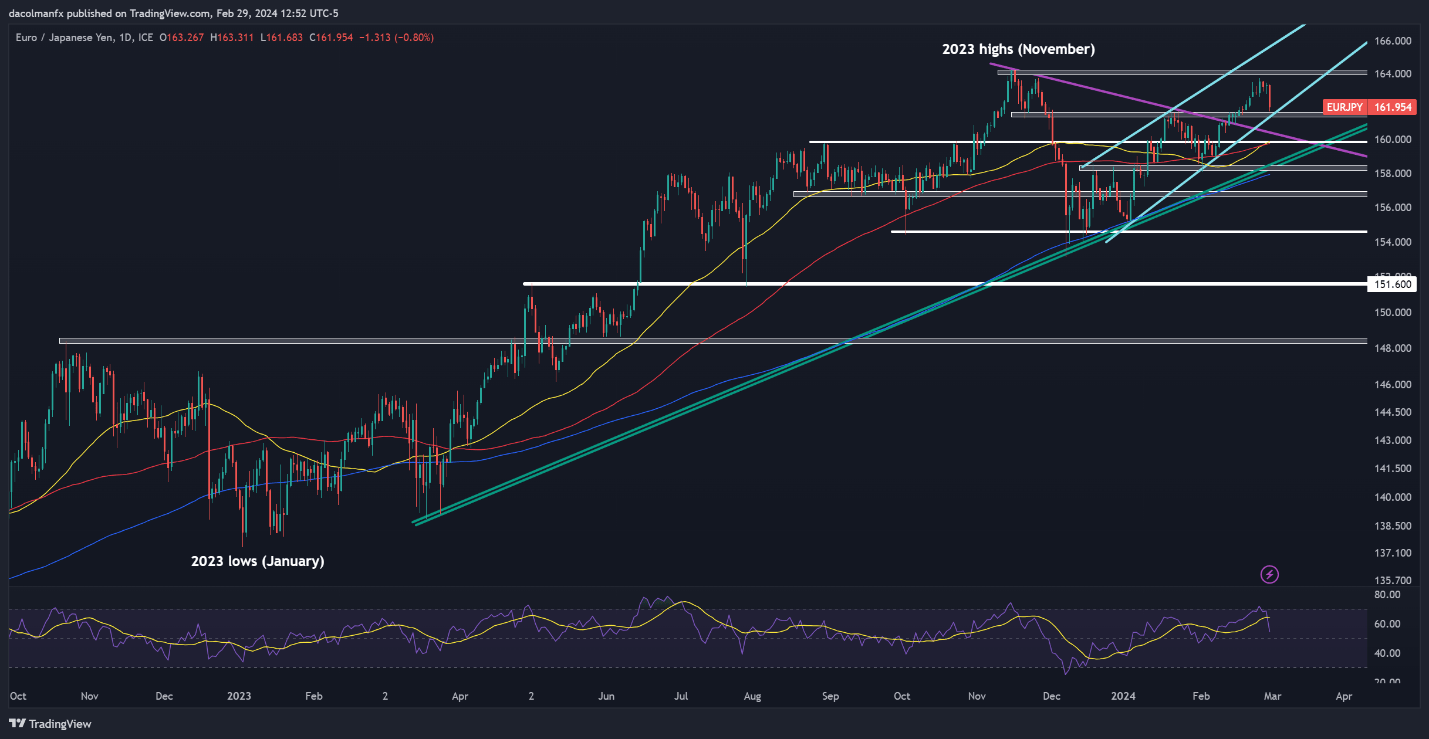The image size is (1429, 739).
Task: Click the red EURJPY price label
Action: click(x=1345, y=106)
